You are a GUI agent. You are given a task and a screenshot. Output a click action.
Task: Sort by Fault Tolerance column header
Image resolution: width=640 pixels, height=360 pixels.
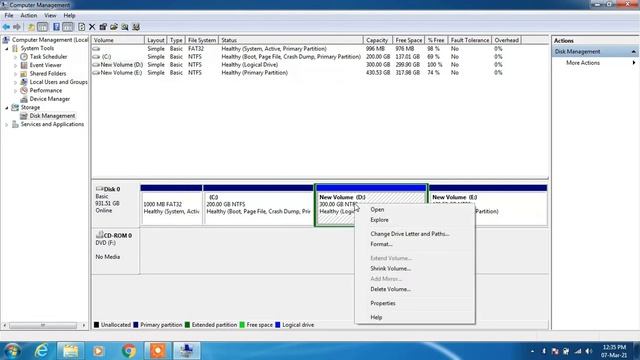coord(470,40)
